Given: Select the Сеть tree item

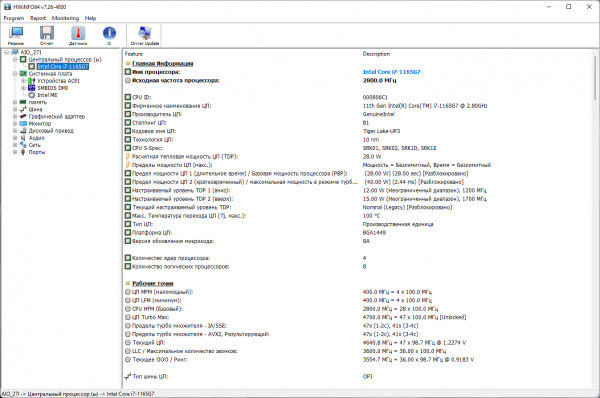Looking at the screenshot, I should pos(34,145).
